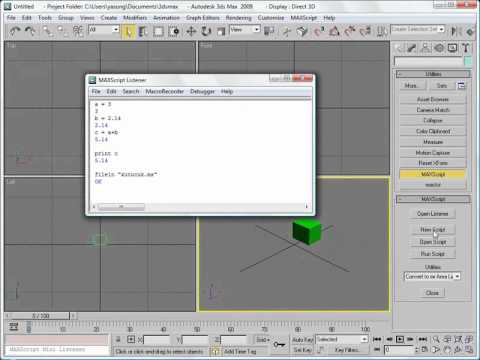Click the Run Script button
This screenshot has height=360, width=480.
[x=433, y=254]
